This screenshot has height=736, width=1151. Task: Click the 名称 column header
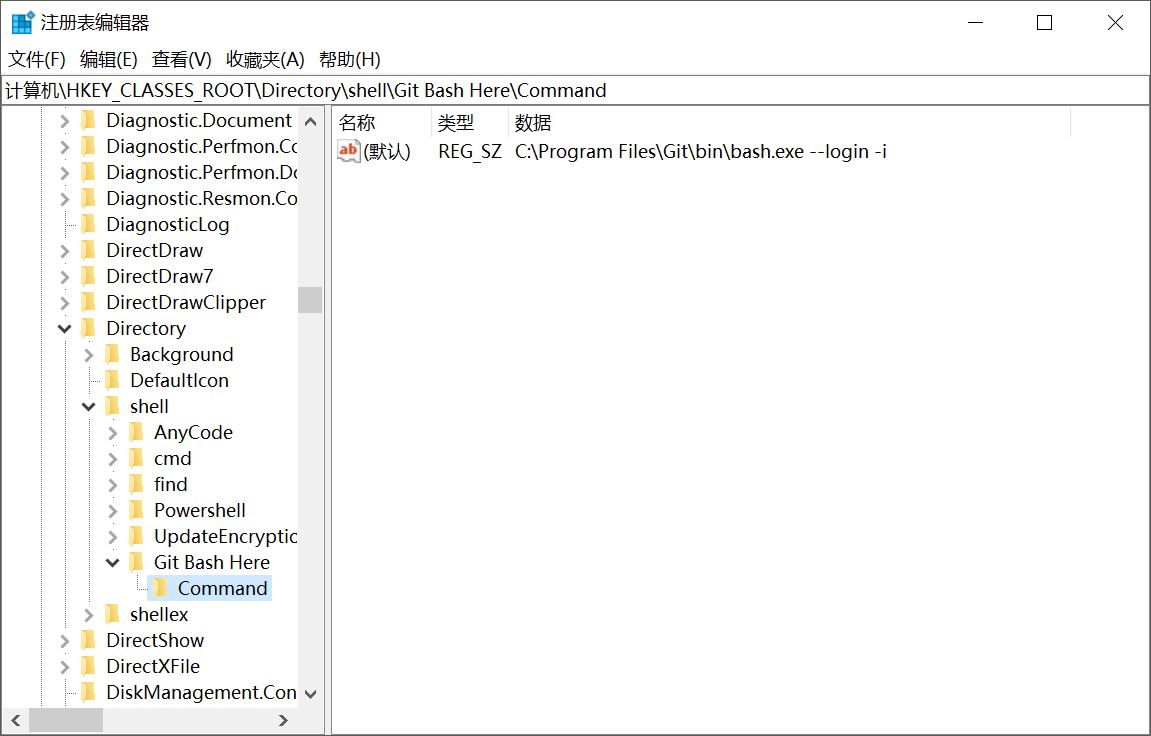tap(382, 123)
